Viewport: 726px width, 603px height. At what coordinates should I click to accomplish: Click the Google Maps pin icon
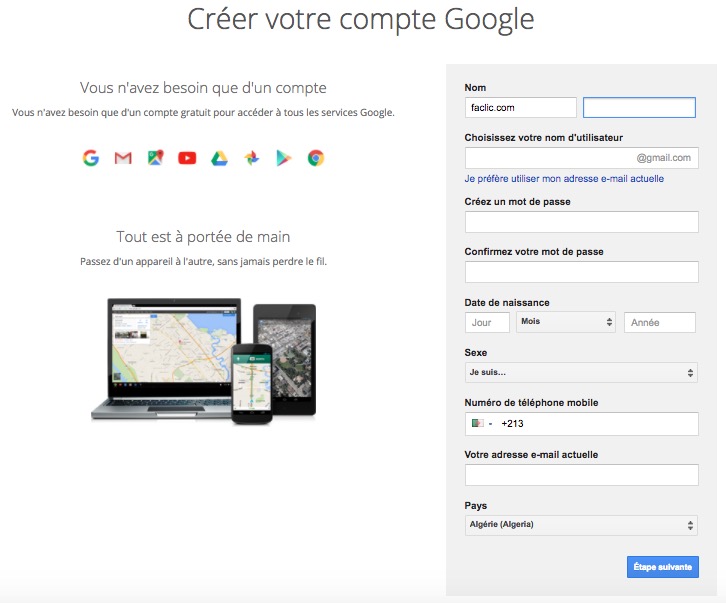coord(156,158)
